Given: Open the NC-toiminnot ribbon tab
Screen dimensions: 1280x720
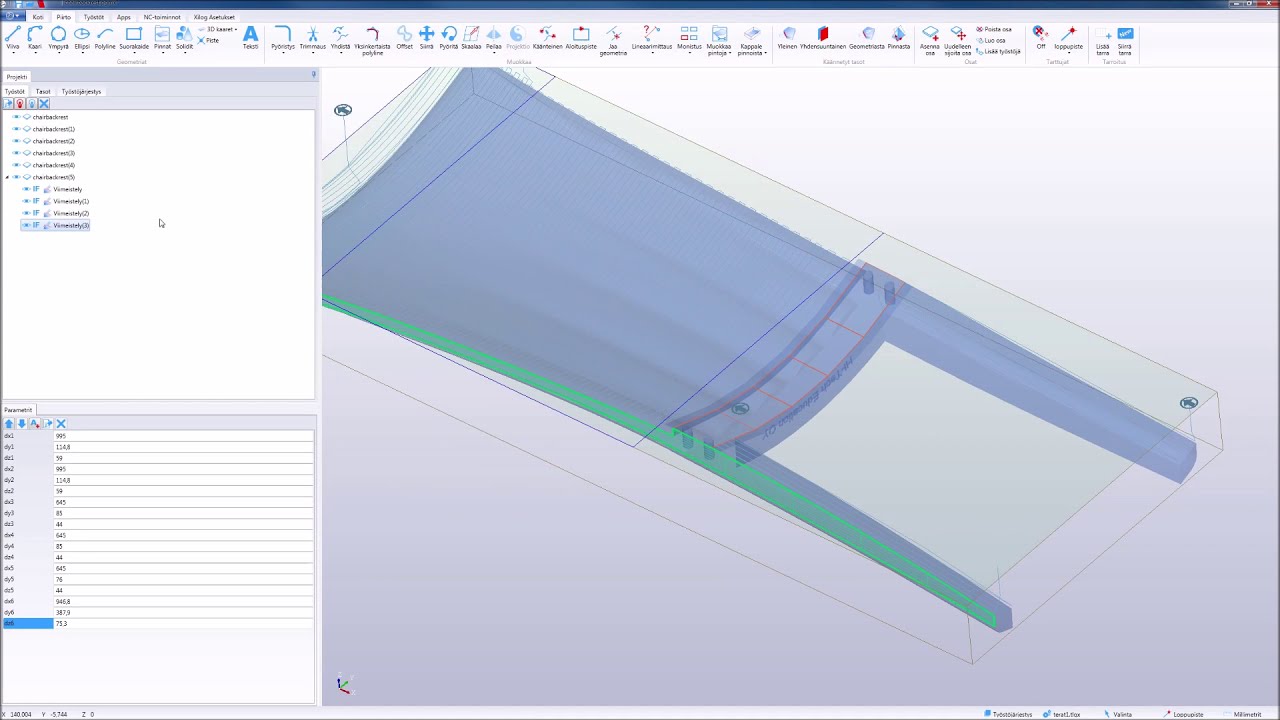Looking at the screenshot, I should click(x=162, y=17).
